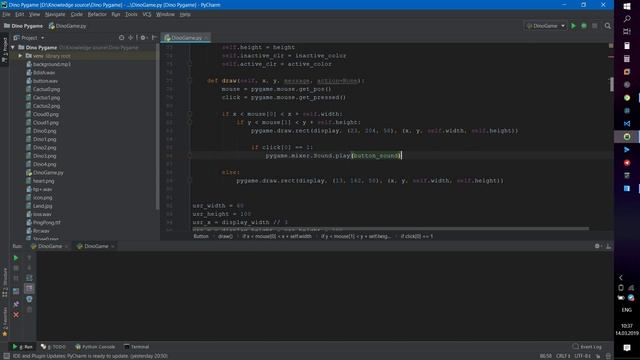Open the VCS menu

147,14
